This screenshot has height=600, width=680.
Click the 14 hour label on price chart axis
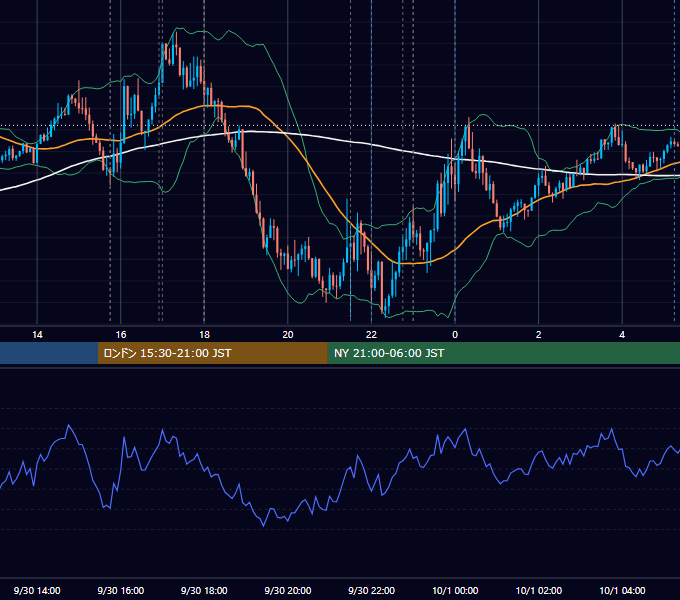point(37,335)
